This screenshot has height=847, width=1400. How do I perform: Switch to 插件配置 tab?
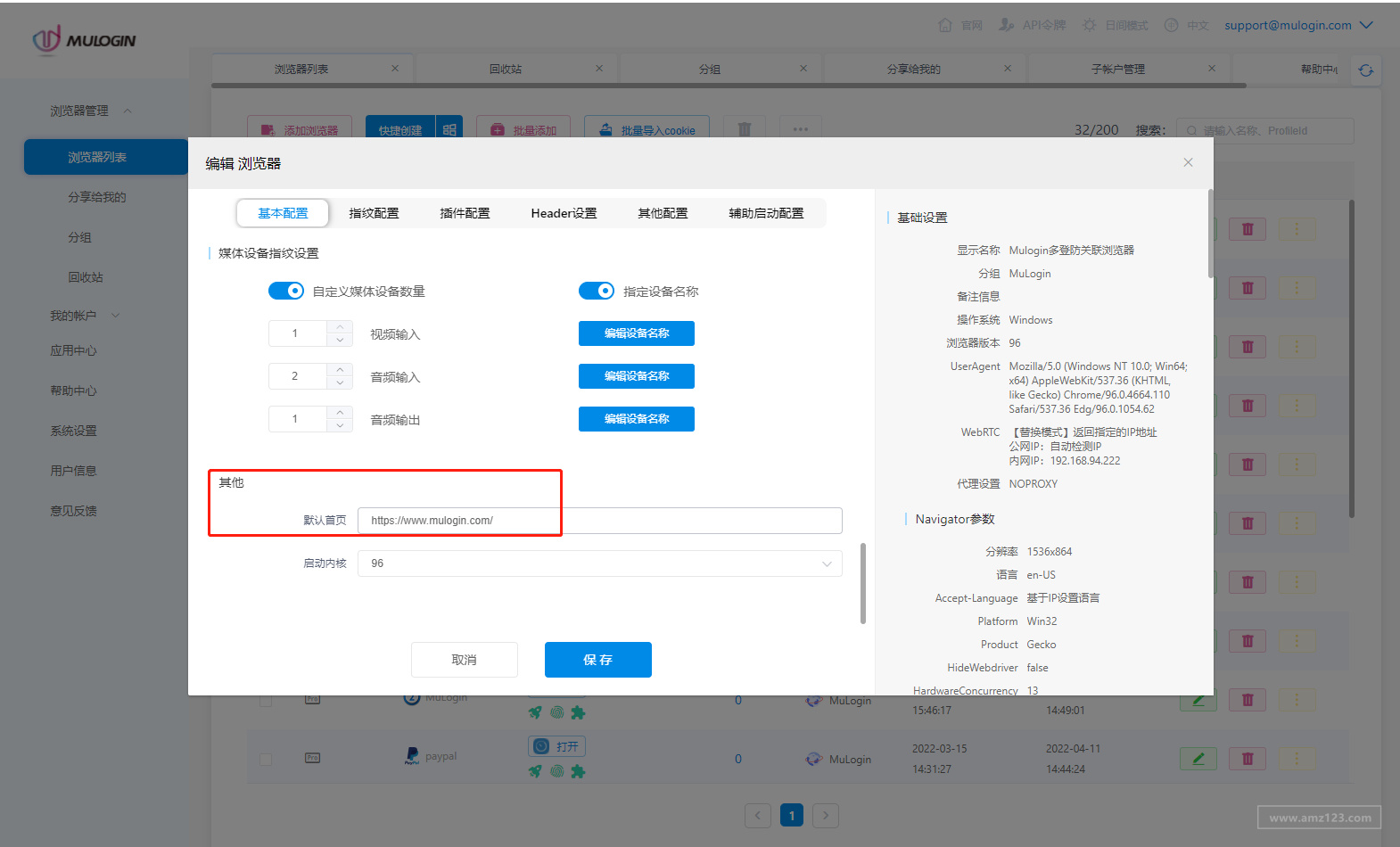[465, 213]
